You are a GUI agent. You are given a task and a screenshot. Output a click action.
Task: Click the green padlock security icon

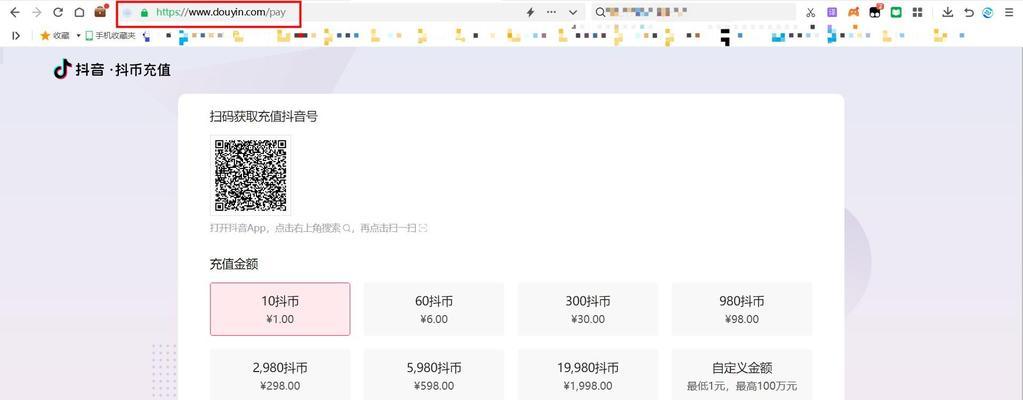coord(144,12)
